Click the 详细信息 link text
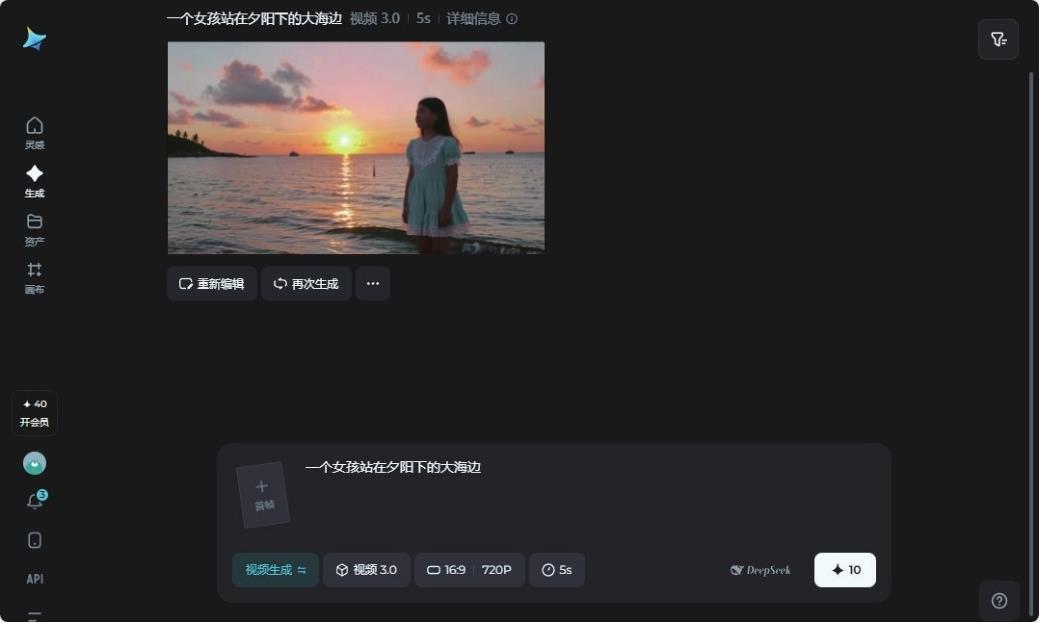Viewport: 1040px width, 623px height. [473, 19]
